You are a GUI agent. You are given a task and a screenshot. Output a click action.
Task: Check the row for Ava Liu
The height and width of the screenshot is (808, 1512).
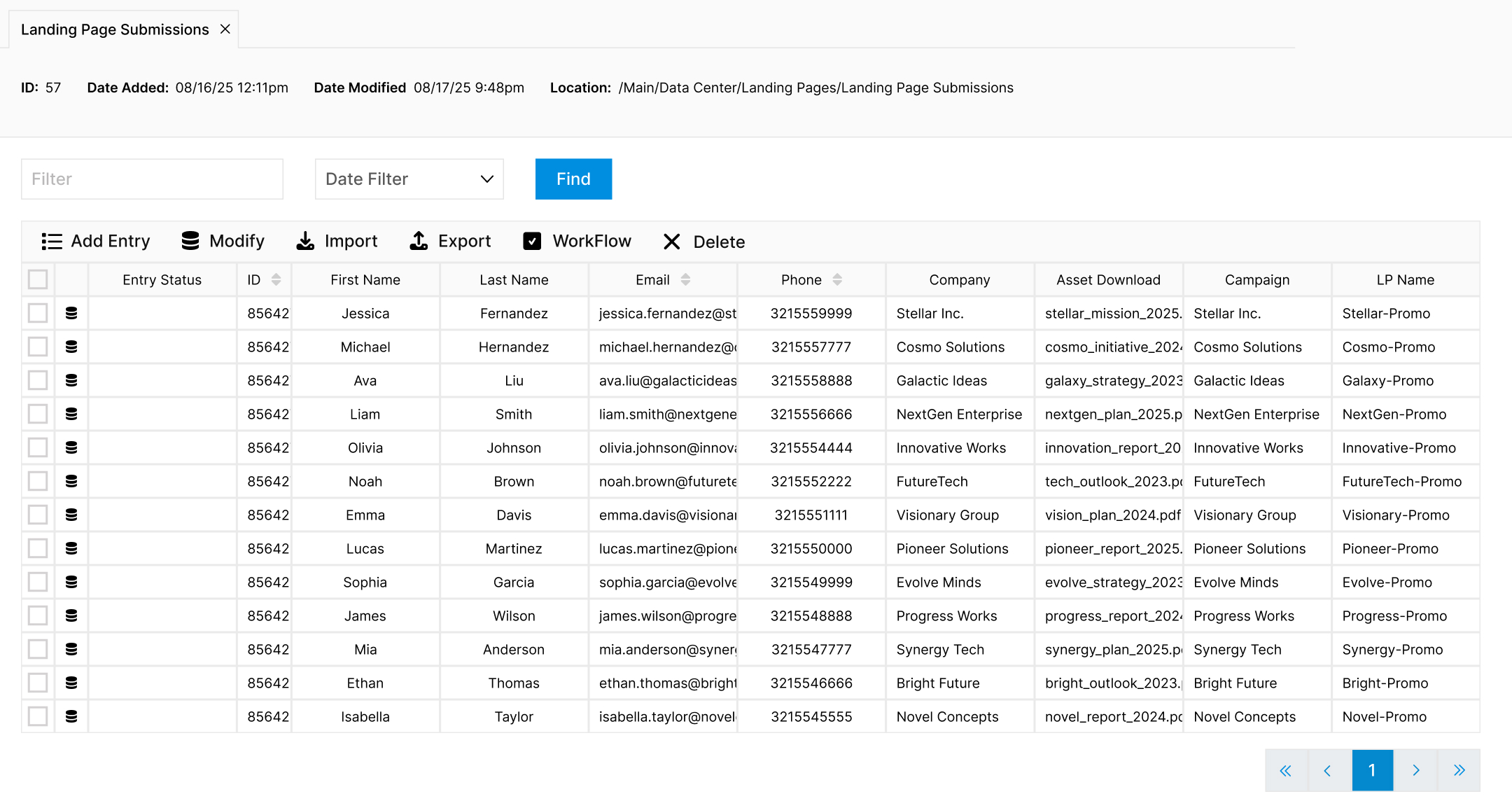[x=38, y=380]
